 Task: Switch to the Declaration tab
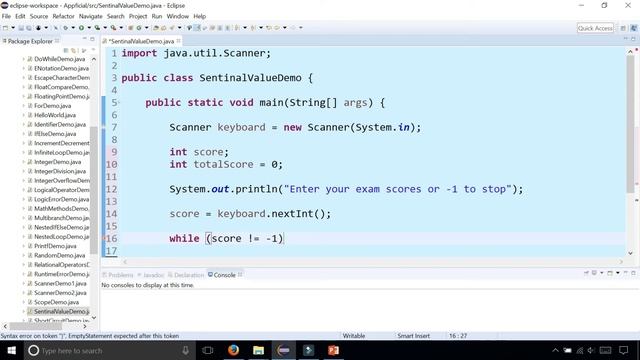(x=186, y=275)
